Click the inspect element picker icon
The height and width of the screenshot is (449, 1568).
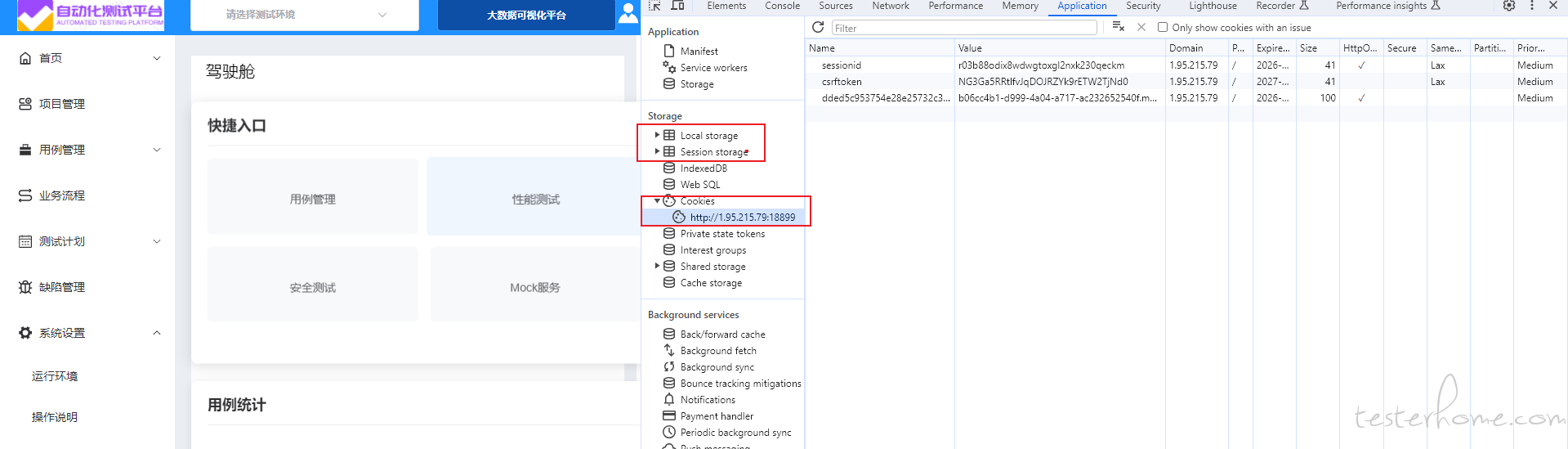click(x=654, y=6)
